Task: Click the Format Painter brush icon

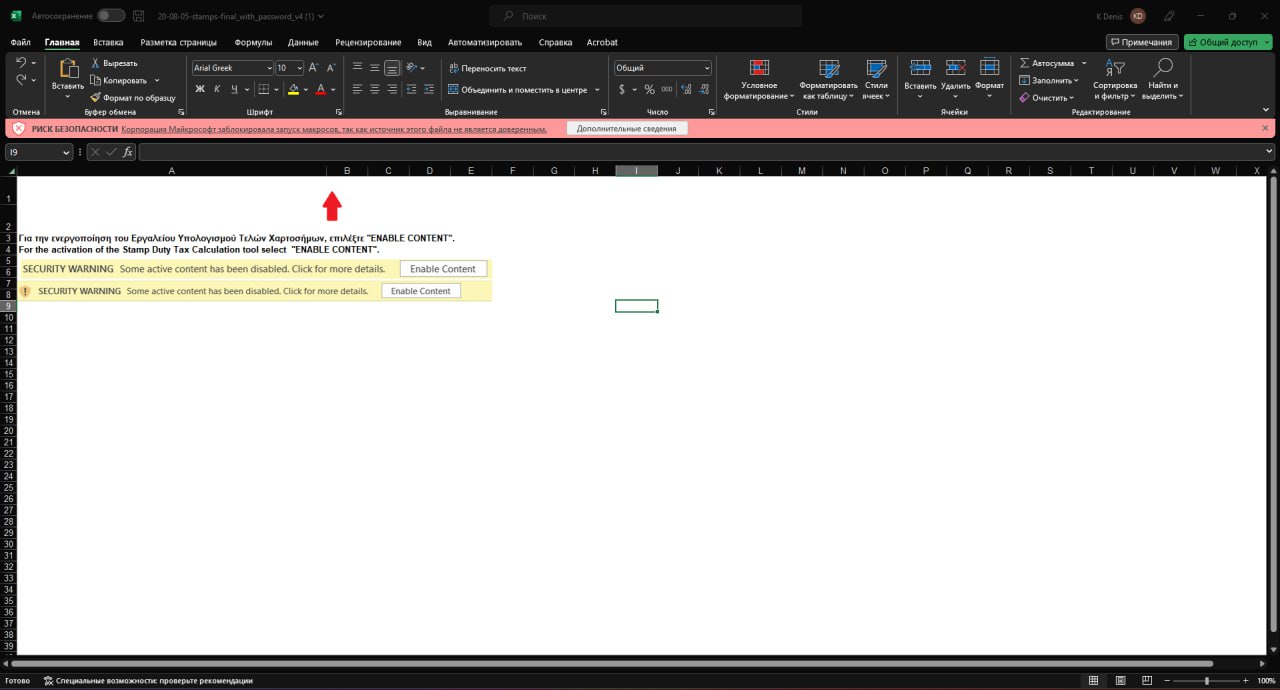Action: coord(96,98)
